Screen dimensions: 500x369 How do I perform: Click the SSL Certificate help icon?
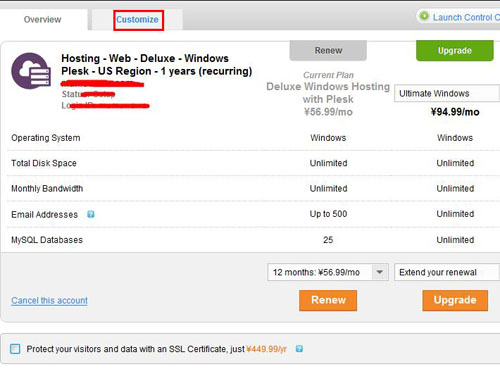299,349
